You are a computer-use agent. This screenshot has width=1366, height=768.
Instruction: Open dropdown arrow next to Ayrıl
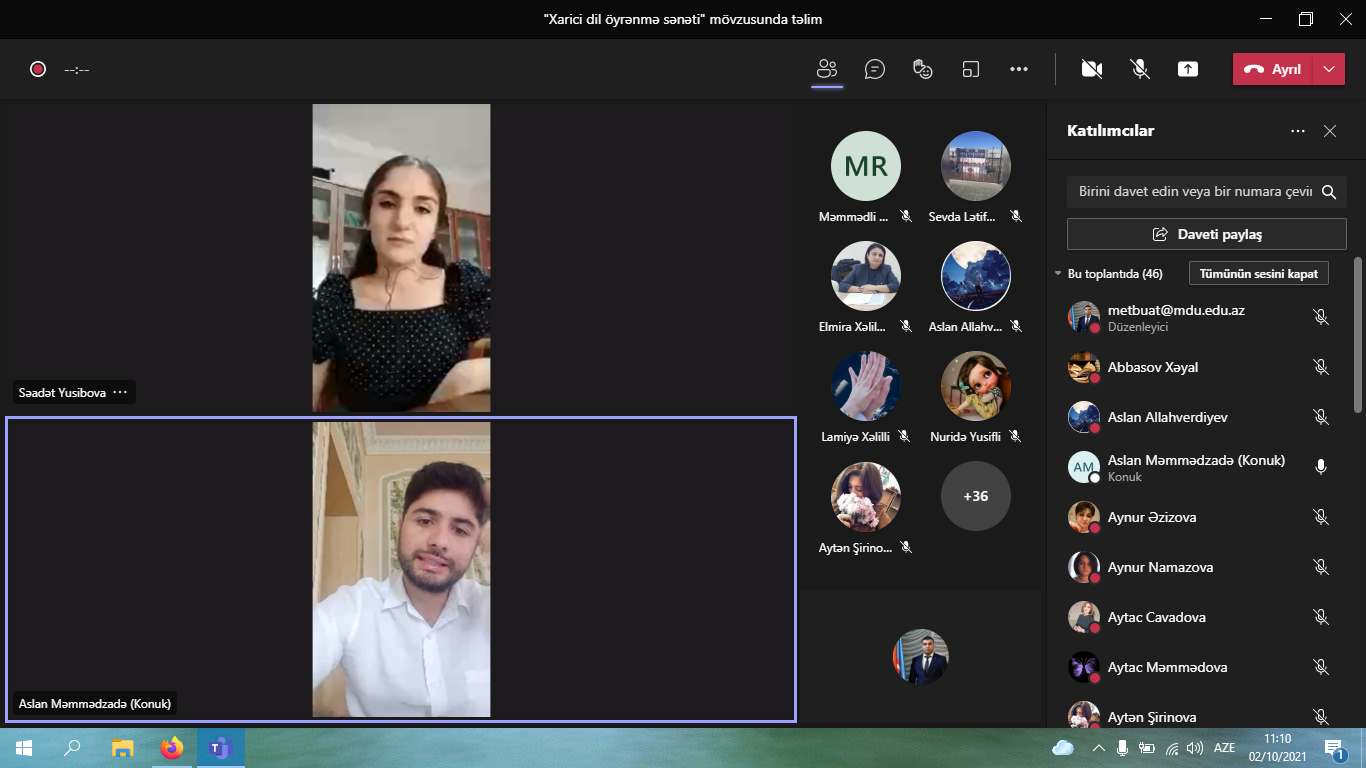tap(1328, 69)
